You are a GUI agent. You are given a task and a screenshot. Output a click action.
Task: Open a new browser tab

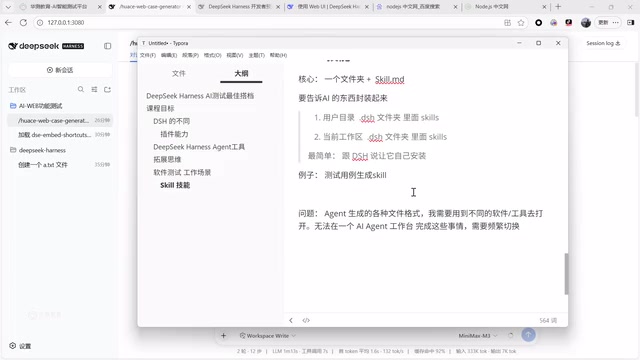558,7
